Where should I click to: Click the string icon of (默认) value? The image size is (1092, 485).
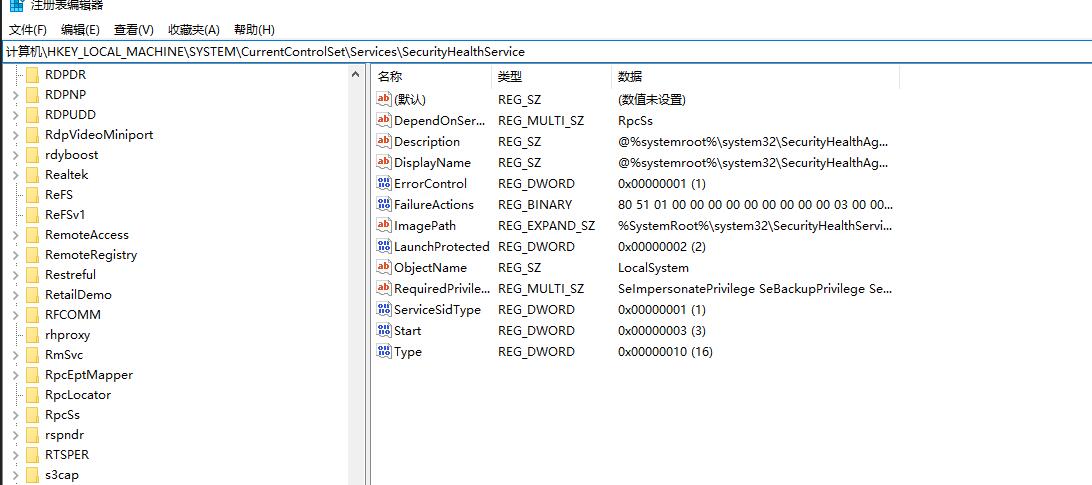384,100
